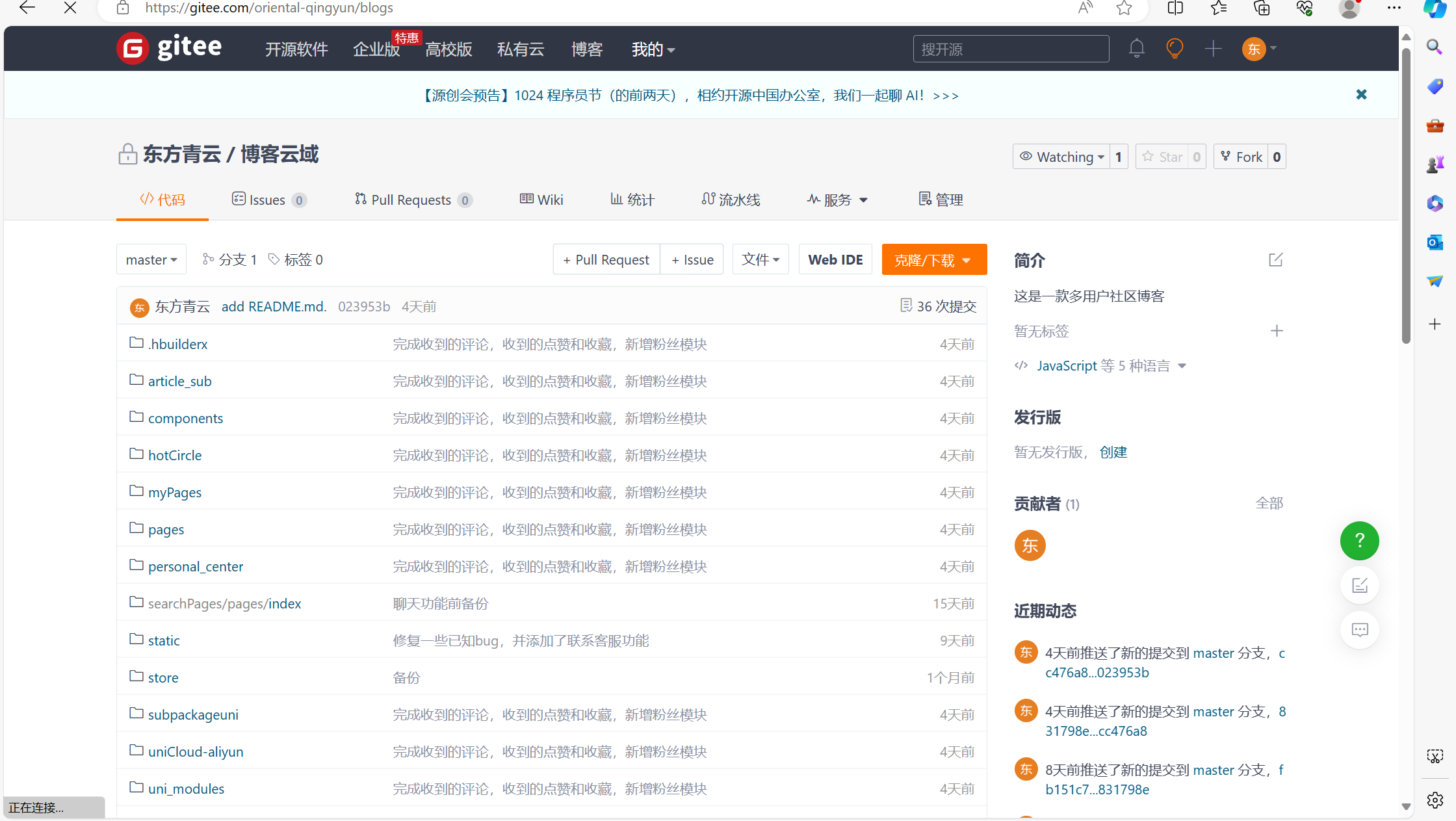Open the 统计 tab
Screen dimensions: 1456x821
point(632,200)
